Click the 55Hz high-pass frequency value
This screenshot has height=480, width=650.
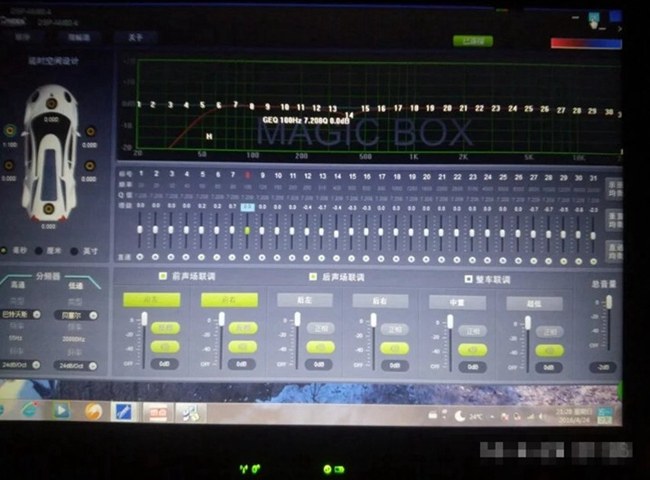coord(15,338)
